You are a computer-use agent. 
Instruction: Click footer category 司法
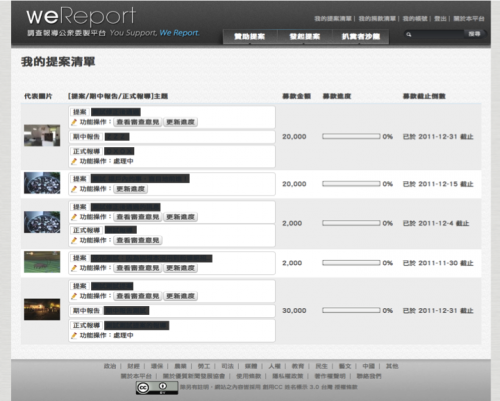click(x=227, y=366)
